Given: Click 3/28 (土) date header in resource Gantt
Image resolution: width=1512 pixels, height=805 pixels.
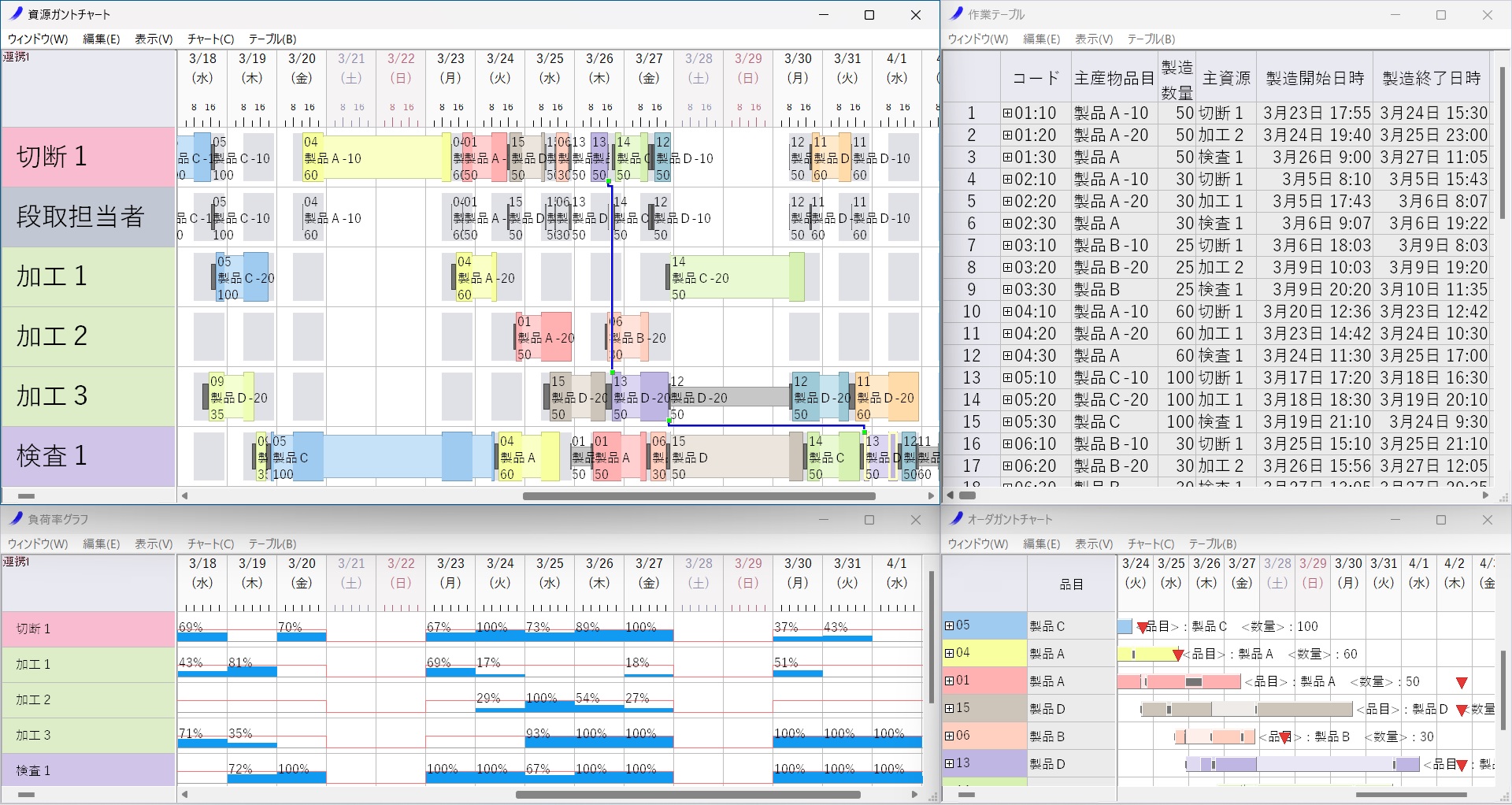Looking at the screenshot, I should [699, 69].
